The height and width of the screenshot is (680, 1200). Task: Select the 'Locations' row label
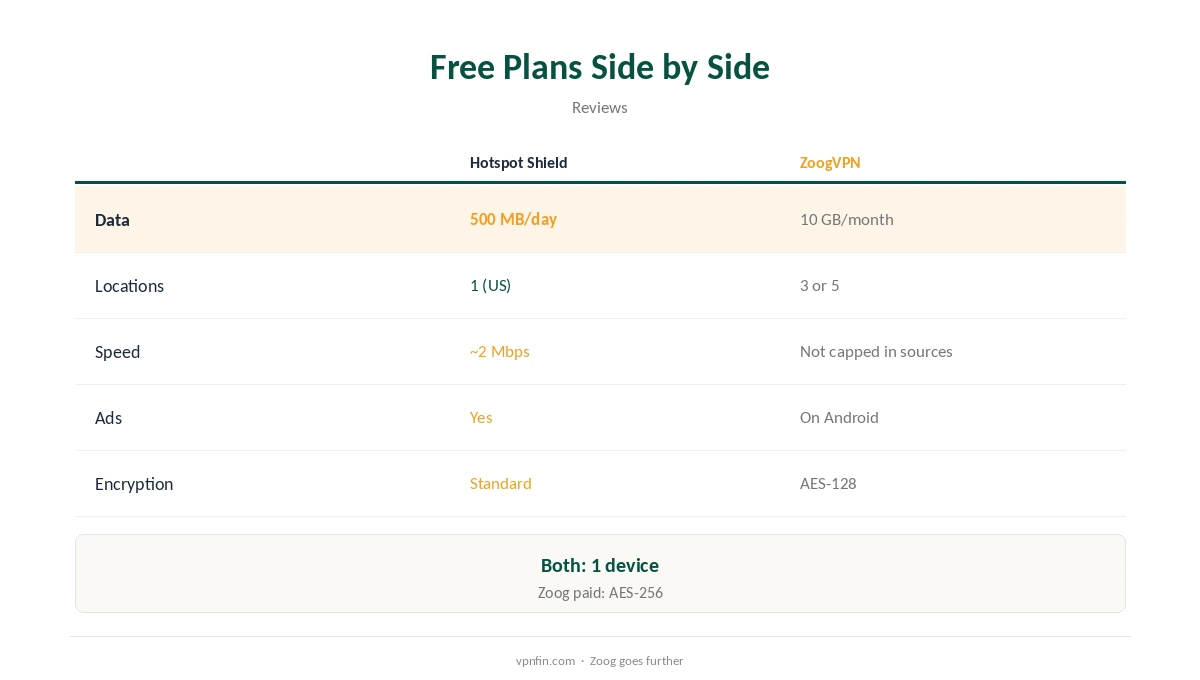129,286
